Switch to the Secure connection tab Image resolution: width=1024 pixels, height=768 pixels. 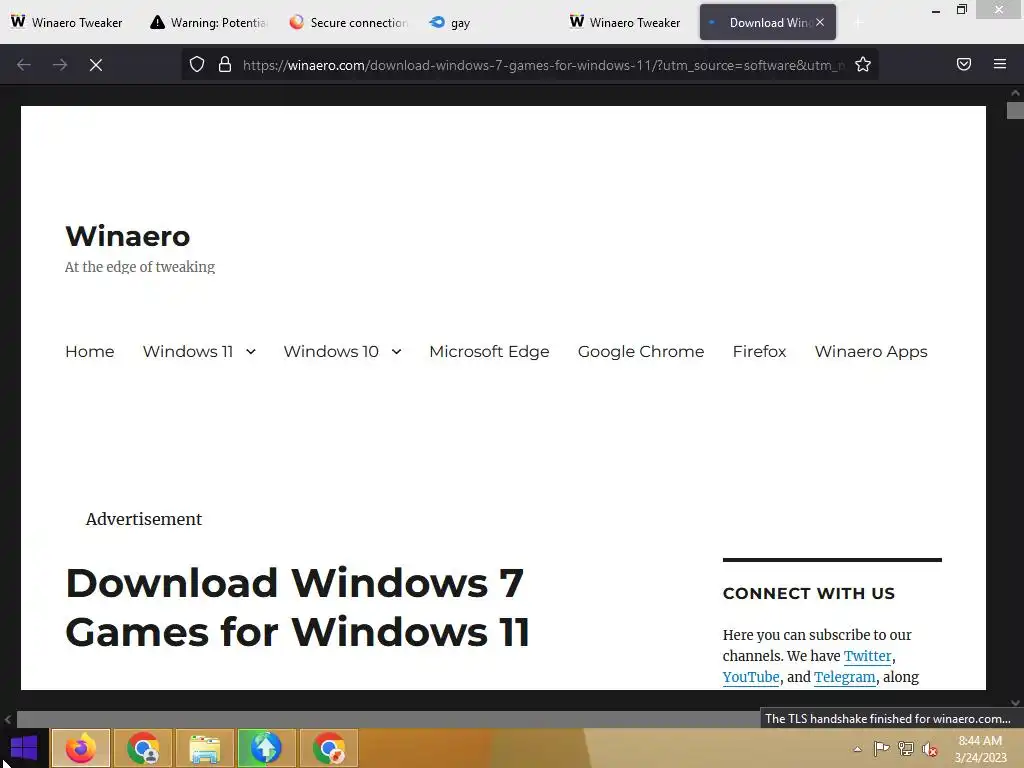pos(349,22)
